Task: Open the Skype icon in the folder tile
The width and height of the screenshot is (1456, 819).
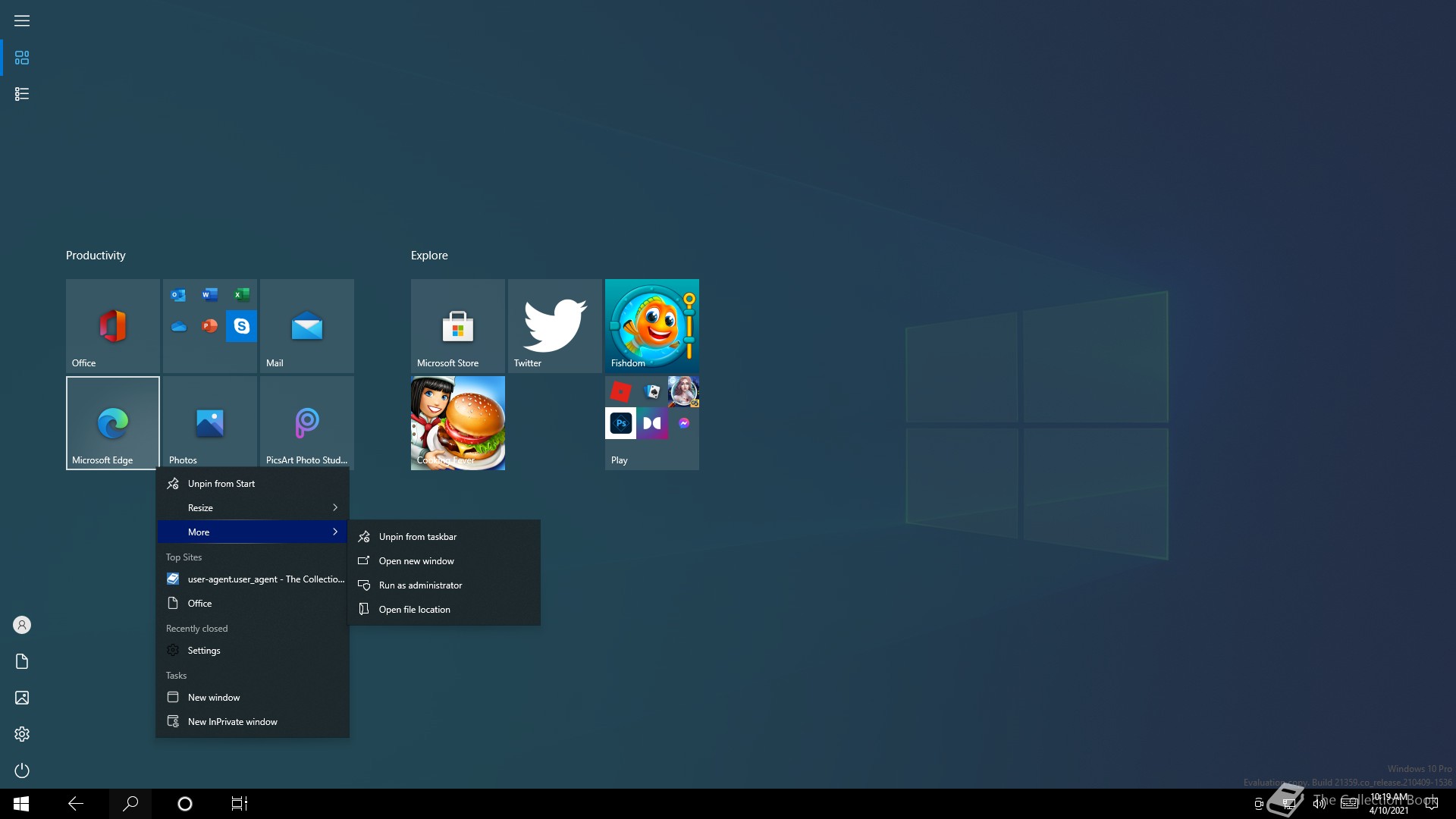Action: coord(241,326)
